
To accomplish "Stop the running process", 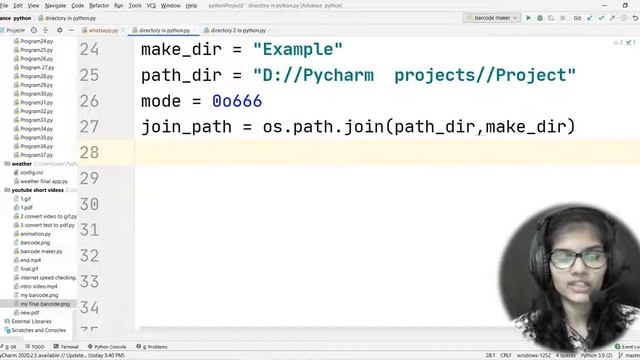I will coord(562,18).
